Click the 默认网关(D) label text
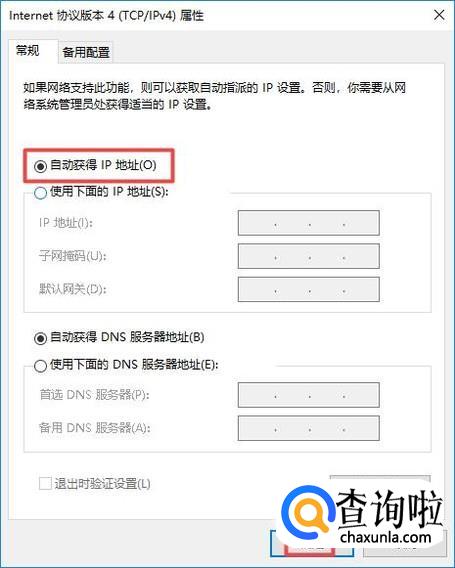The height and width of the screenshot is (568, 455). (72, 289)
